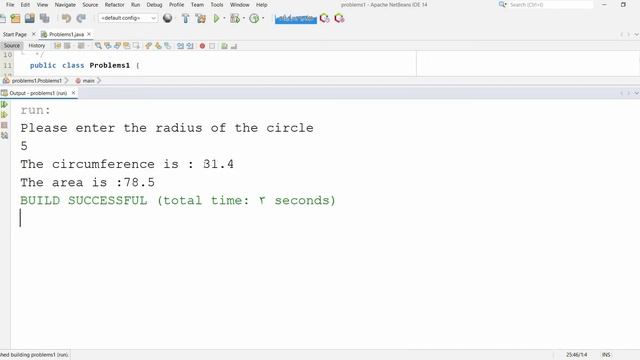The height and width of the screenshot is (360, 640).
Task: Open the Profile menu
Action: coord(176,5)
